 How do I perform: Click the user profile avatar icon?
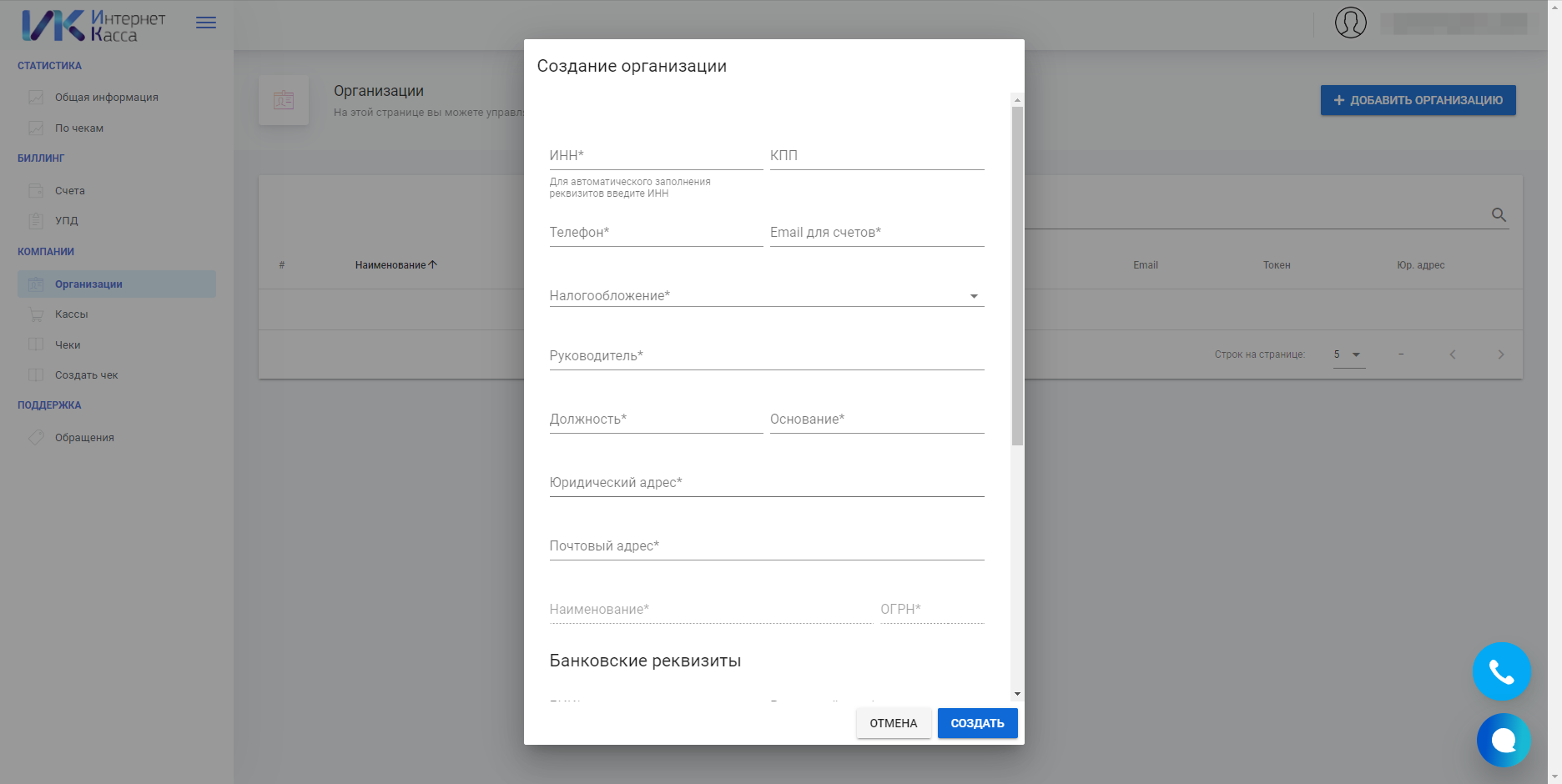pyautogui.click(x=1350, y=23)
